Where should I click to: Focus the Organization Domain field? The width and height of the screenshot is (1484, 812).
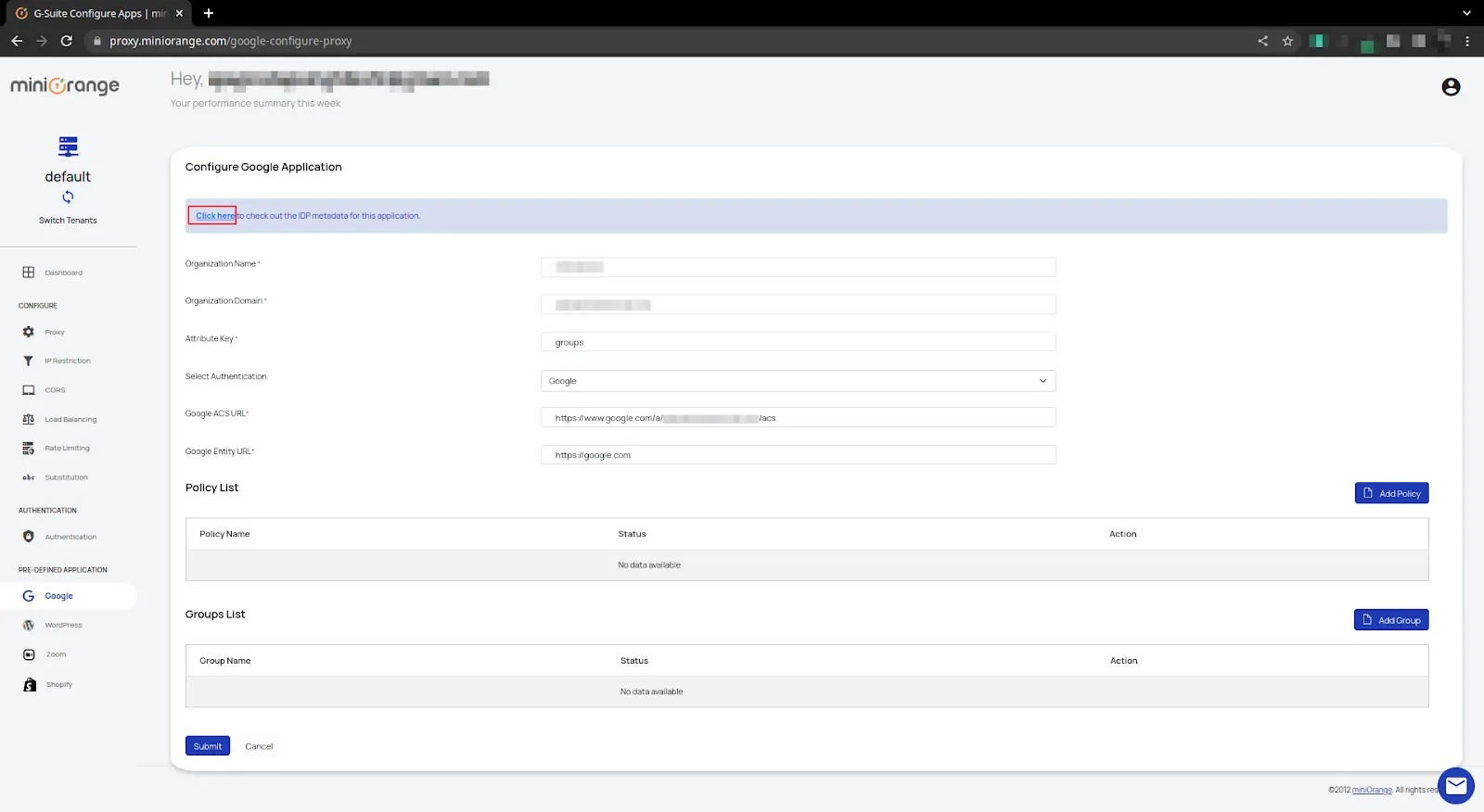798,305
